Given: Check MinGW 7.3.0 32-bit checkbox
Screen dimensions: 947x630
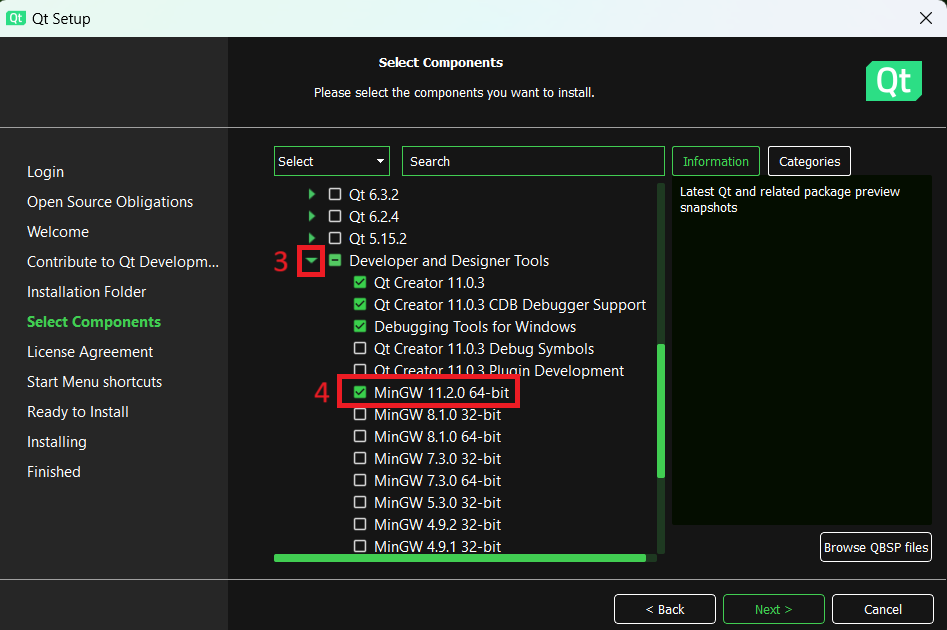Looking at the screenshot, I should tap(360, 458).
